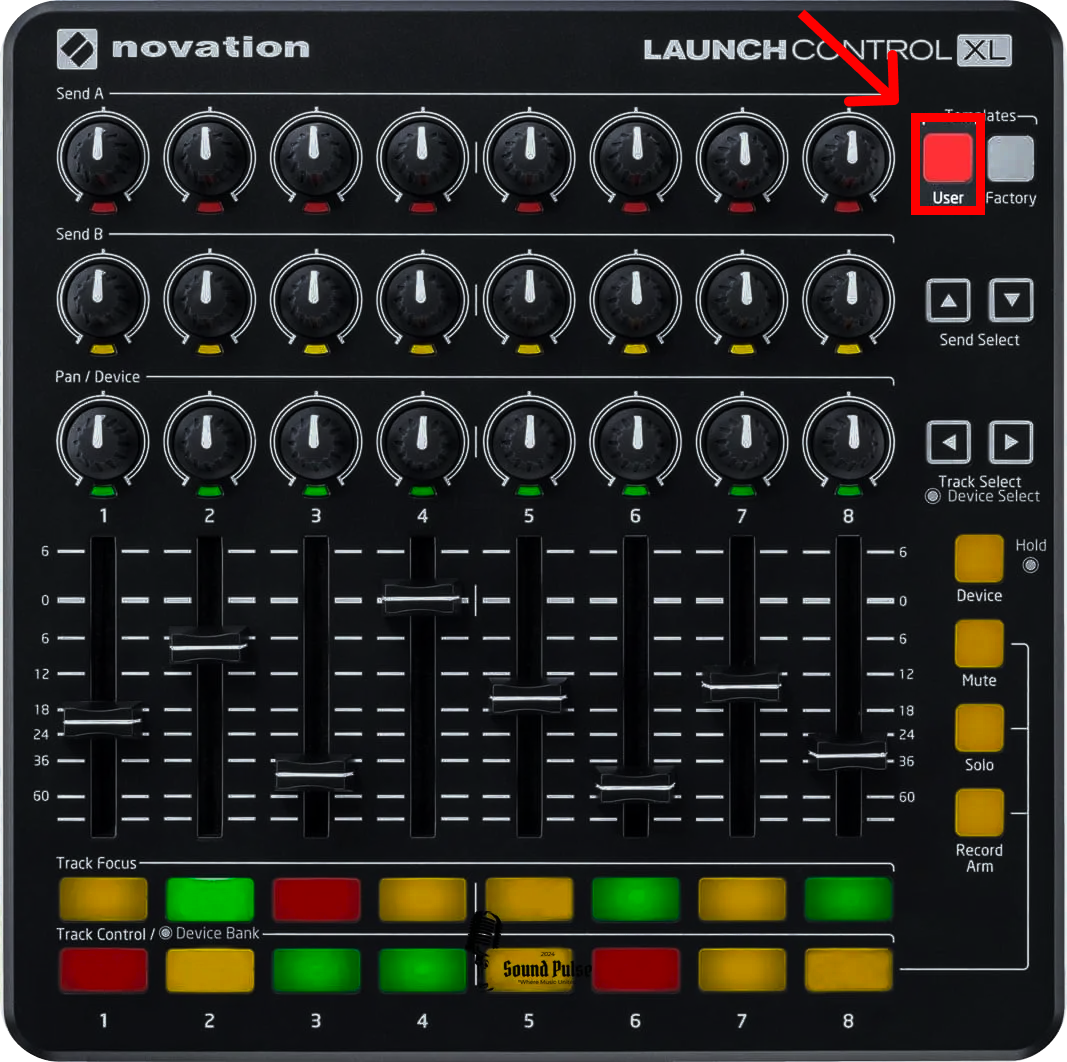Click the Send B knob for channel 1
1067x1062 pixels.
click(103, 300)
